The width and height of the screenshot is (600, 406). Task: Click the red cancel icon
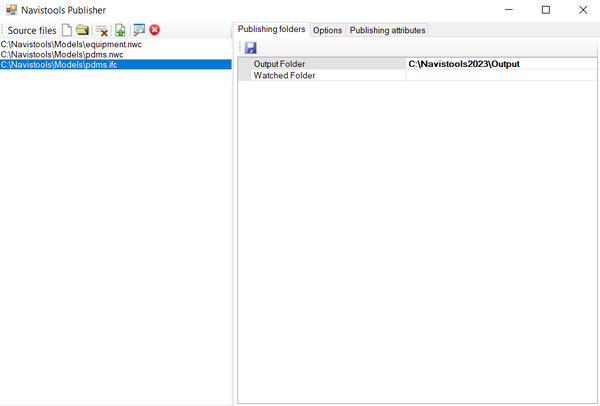[x=155, y=30]
